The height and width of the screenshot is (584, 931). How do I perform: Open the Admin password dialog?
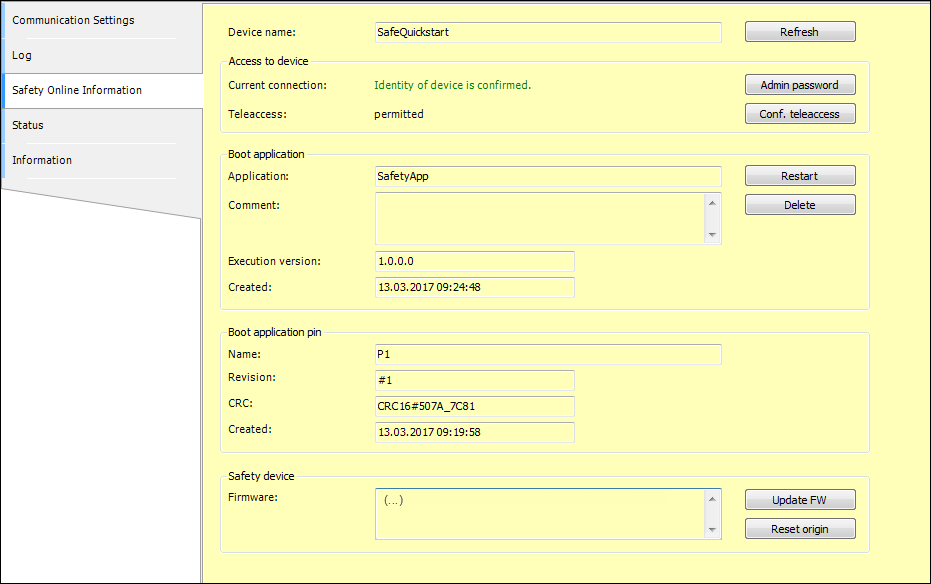coord(799,84)
